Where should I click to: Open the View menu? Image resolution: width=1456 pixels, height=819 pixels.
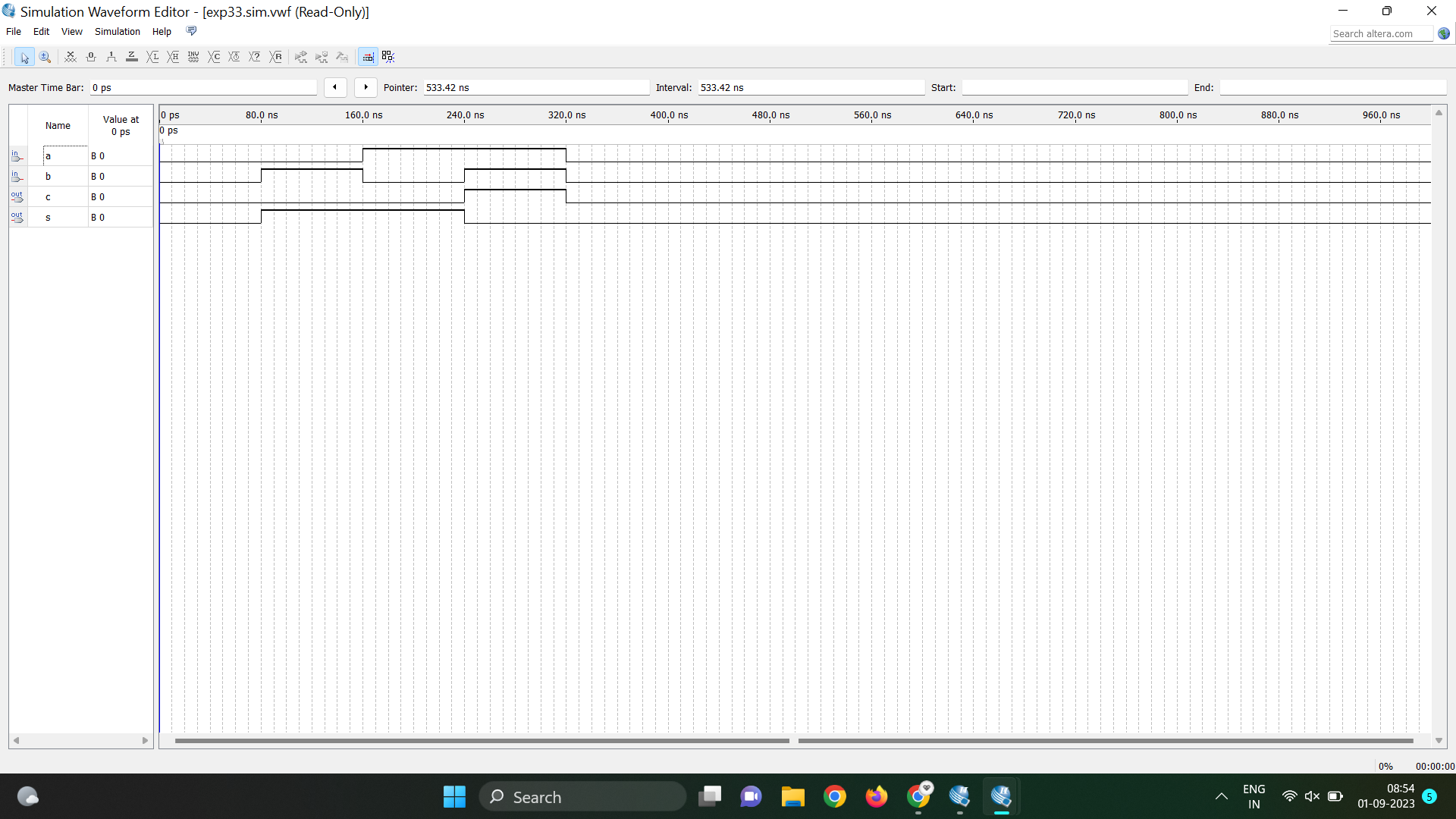tap(71, 31)
